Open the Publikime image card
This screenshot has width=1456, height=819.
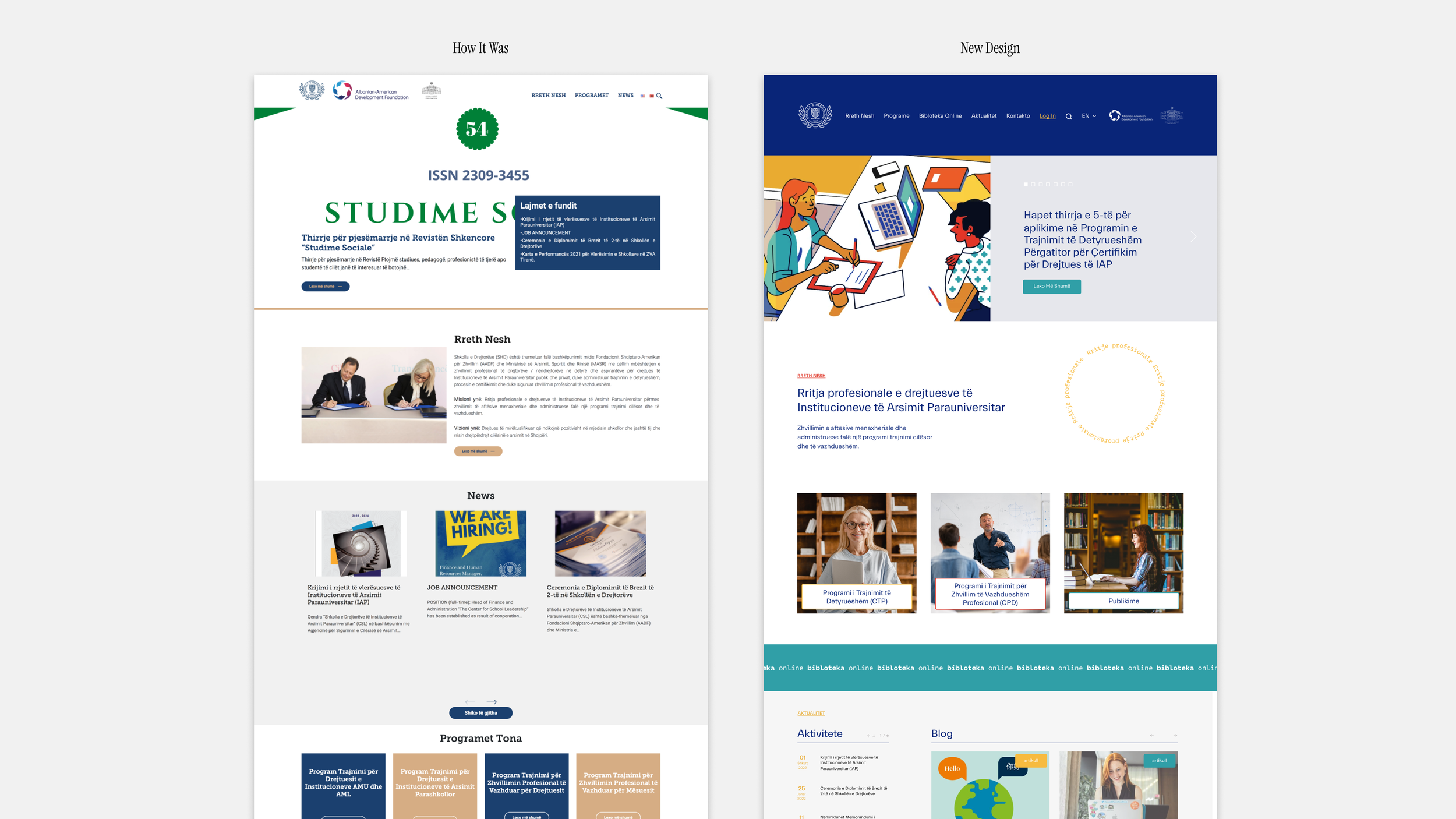pos(1123,553)
